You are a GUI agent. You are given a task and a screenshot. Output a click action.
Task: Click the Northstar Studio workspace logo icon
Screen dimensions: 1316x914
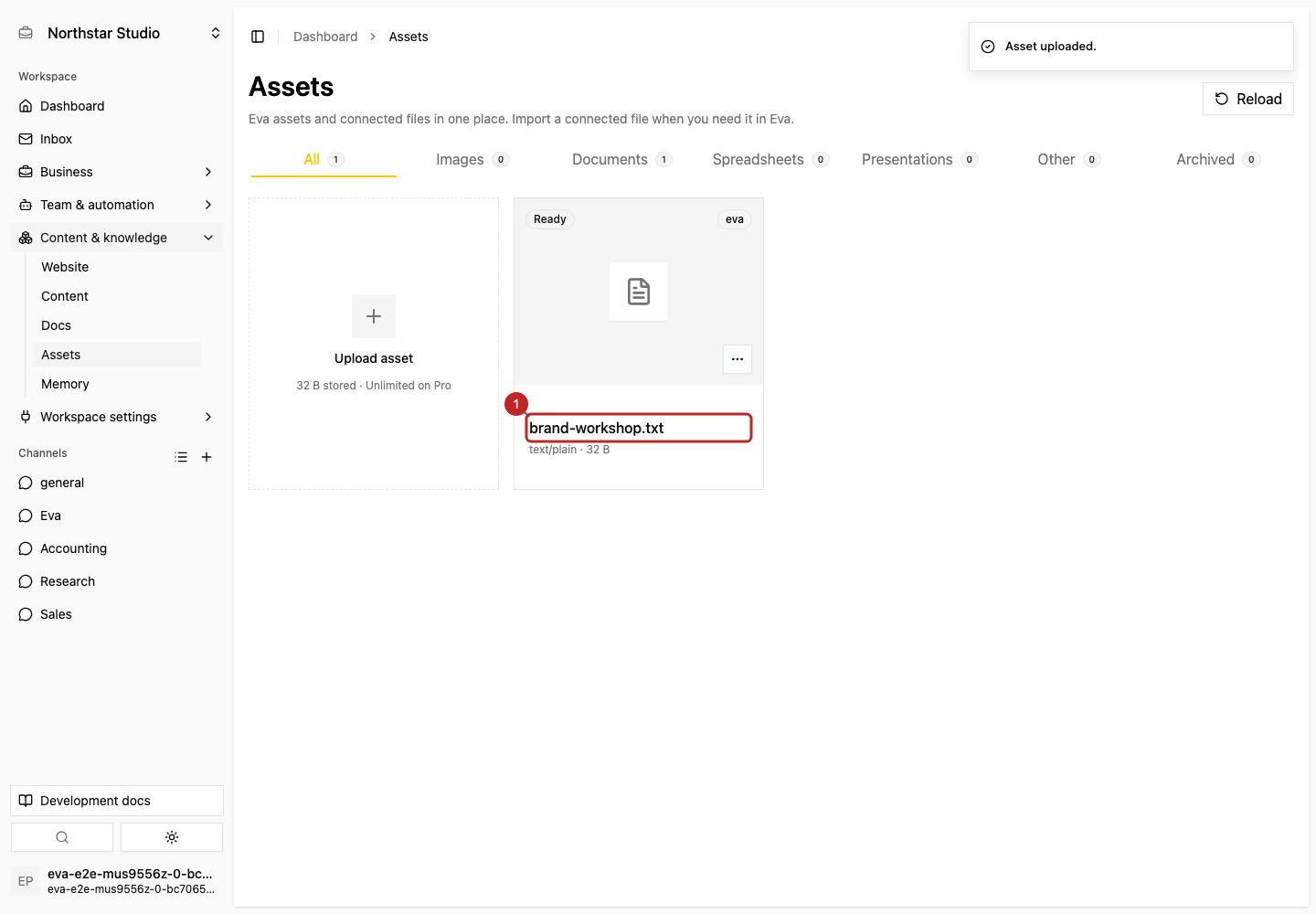pos(27,33)
